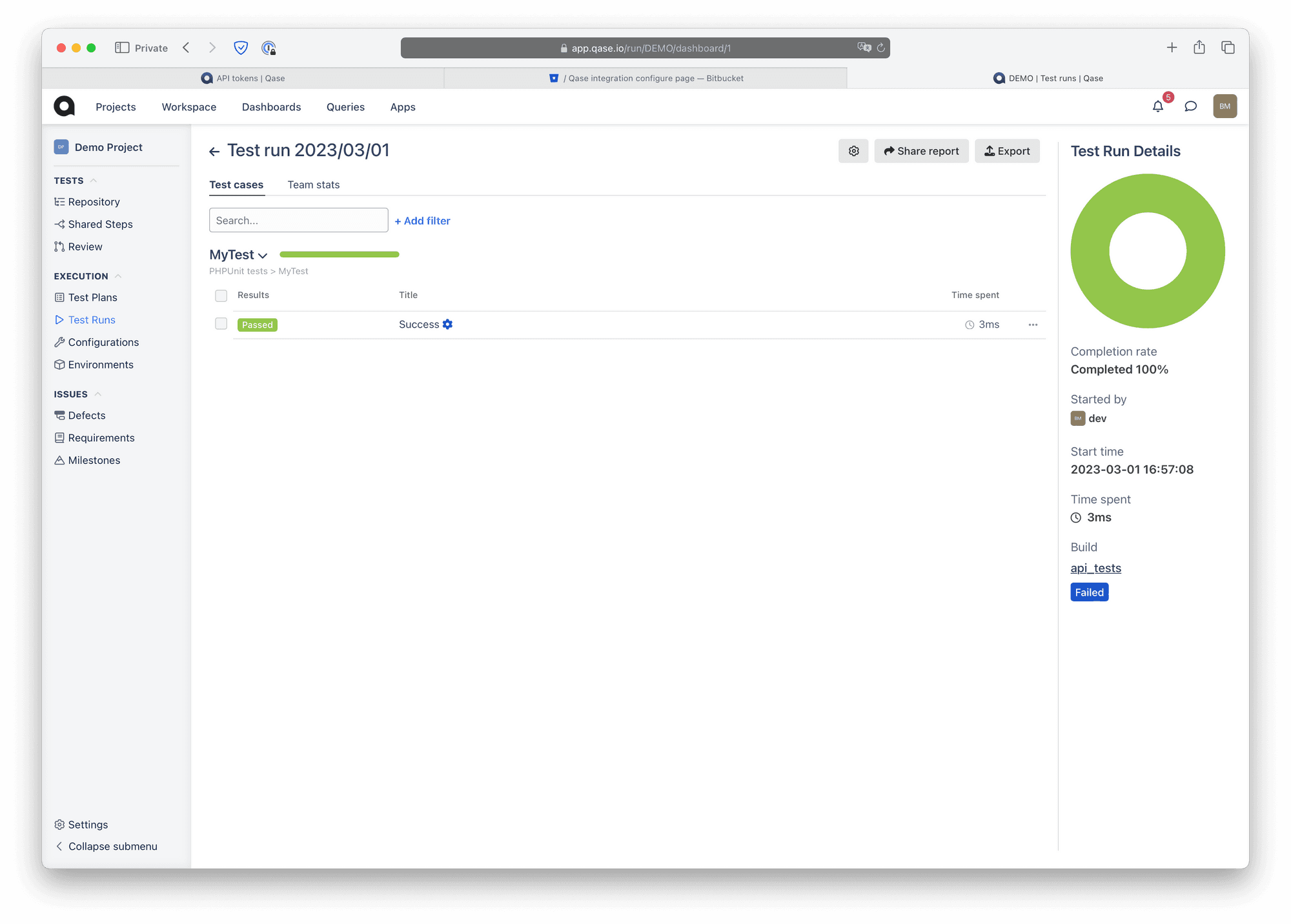The height and width of the screenshot is (924, 1291).
Task: Click the password manager extension icon
Action: [269, 48]
